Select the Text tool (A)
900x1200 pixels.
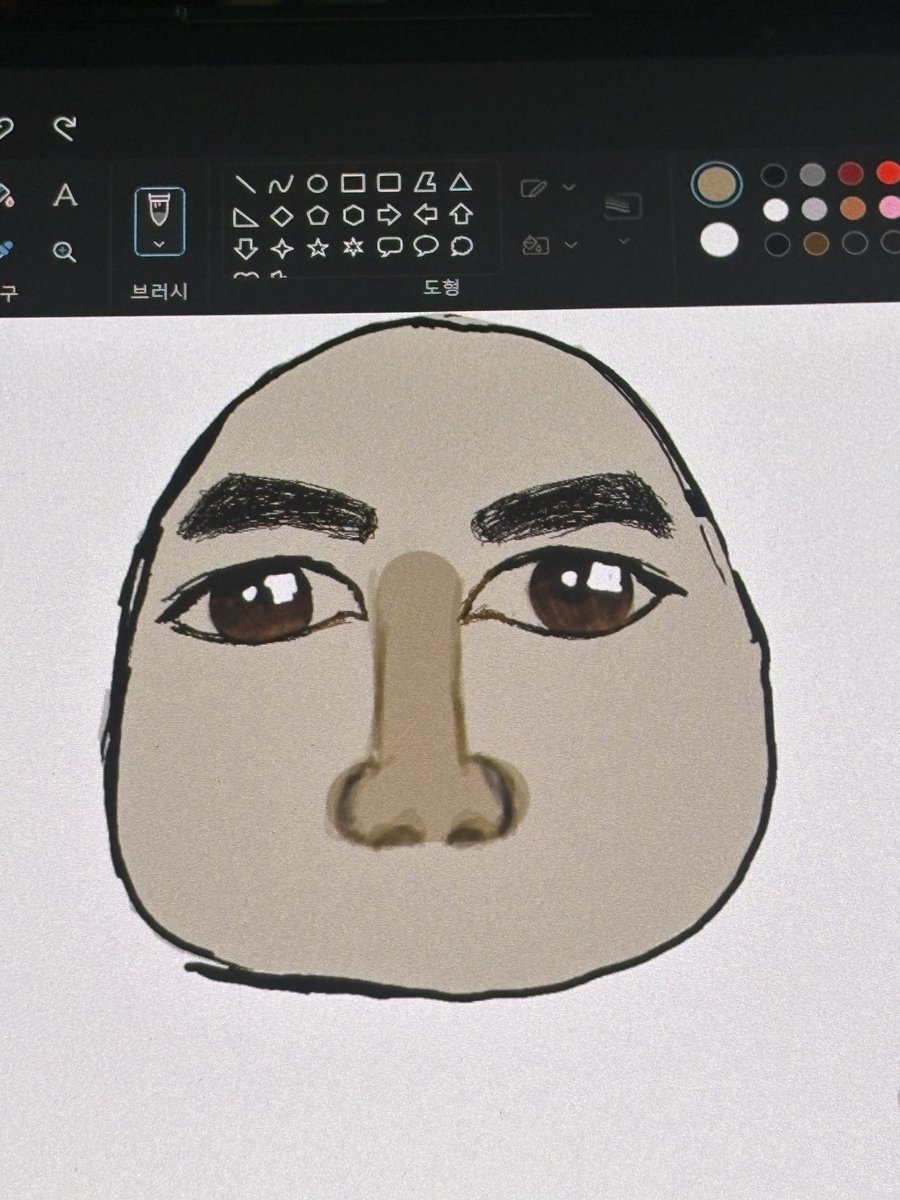coord(65,195)
